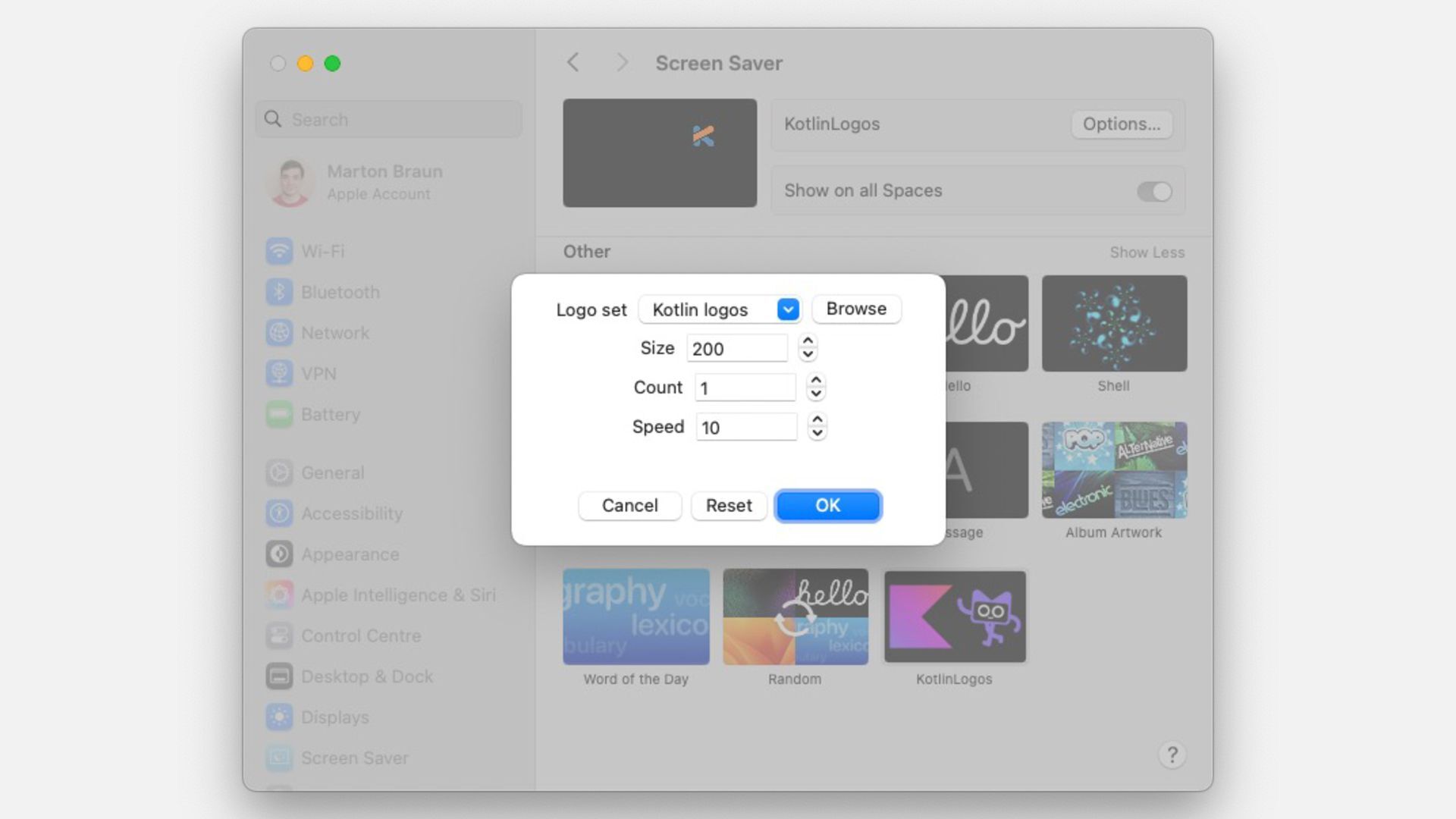Select the Album Artwork thumbnail
This screenshot has height=819, width=1456.
point(1113,470)
